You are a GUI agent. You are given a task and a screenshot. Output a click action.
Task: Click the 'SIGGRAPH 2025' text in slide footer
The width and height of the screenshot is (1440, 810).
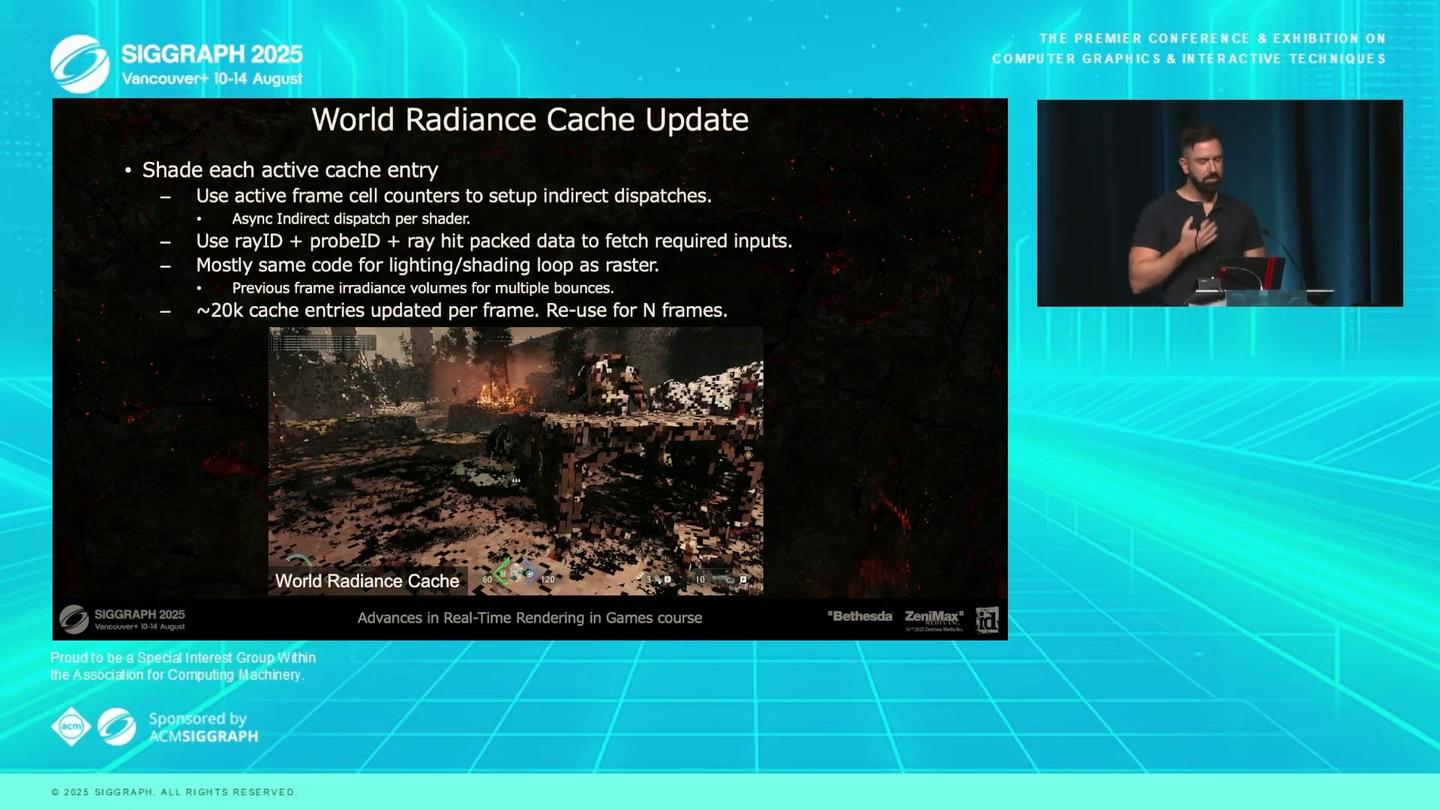[x=140, y=614]
